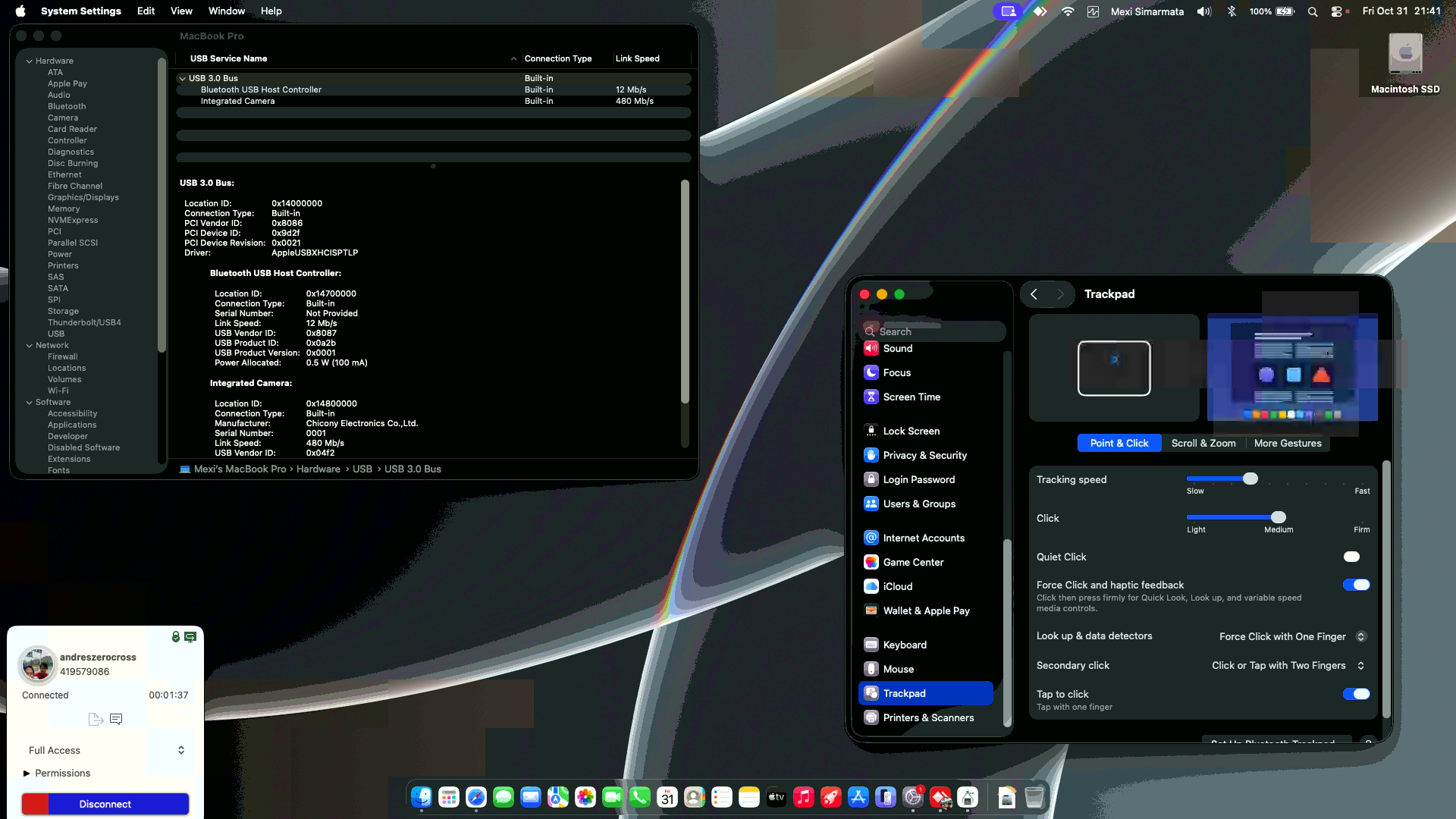Click the AnyDesk green lock icon
1456x819 pixels.
(176, 637)
